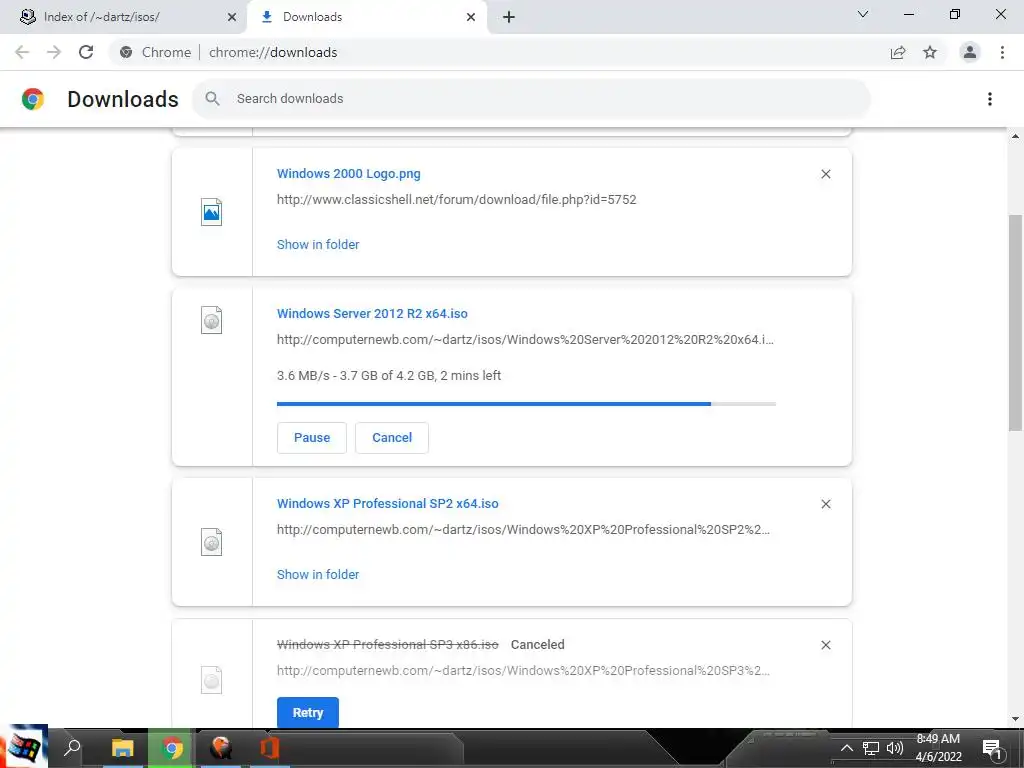The image size is (1024, 768).
Task: Cancel the Windows Server 2012 download
Action: [x=392, y=438]
